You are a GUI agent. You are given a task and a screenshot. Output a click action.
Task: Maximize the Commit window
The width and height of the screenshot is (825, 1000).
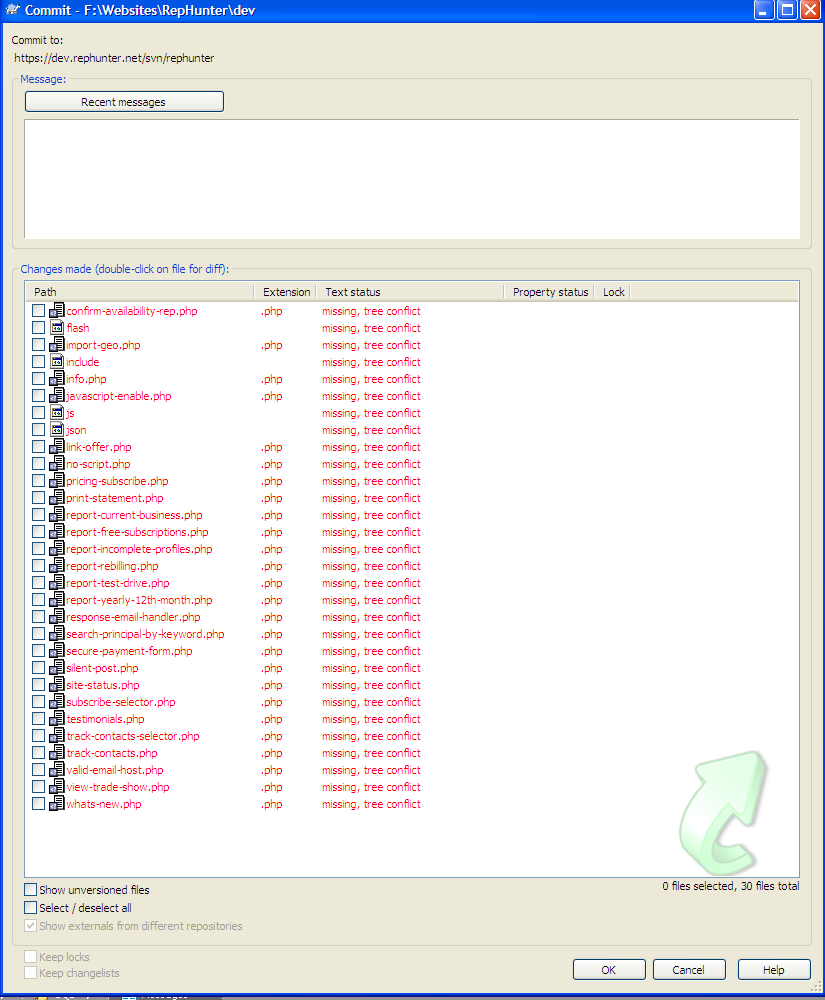pos(787,10)
